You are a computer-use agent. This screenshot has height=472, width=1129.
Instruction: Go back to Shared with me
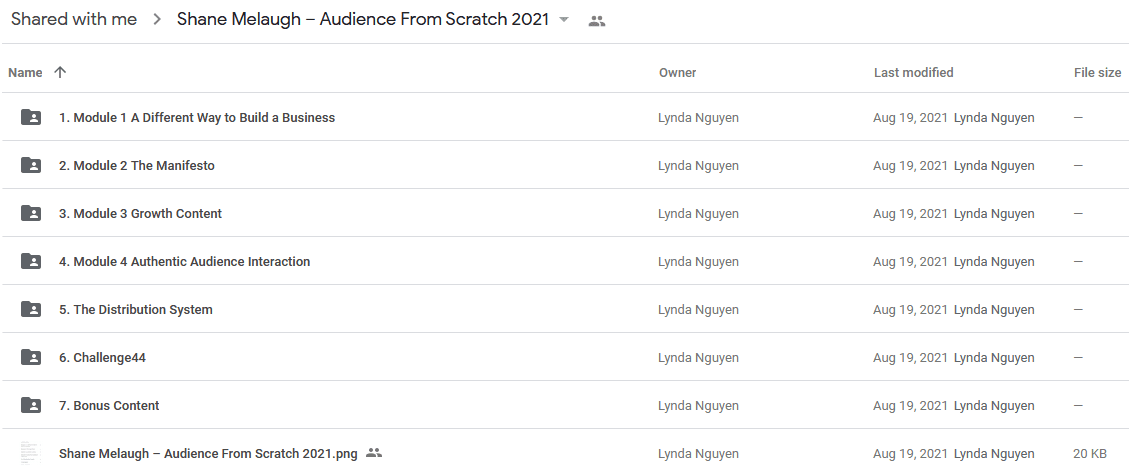pyautogui.click(x=73, y=19)
